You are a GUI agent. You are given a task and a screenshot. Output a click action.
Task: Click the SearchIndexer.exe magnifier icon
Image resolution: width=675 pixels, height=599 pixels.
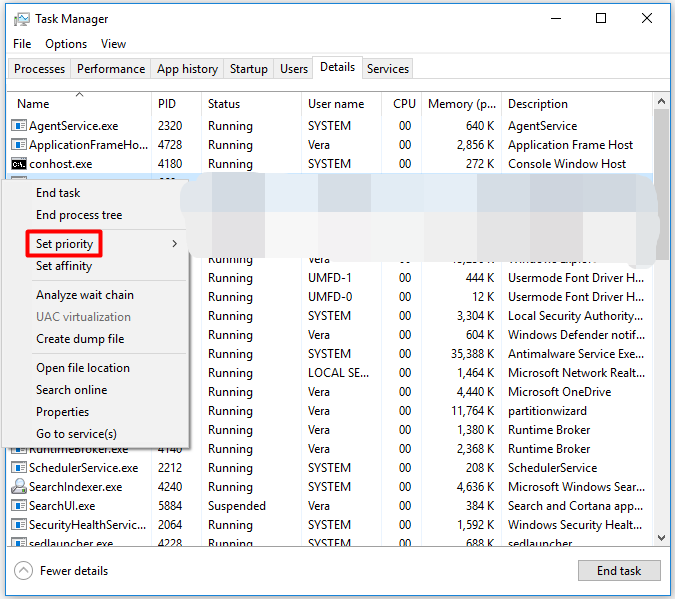[19, 487]
